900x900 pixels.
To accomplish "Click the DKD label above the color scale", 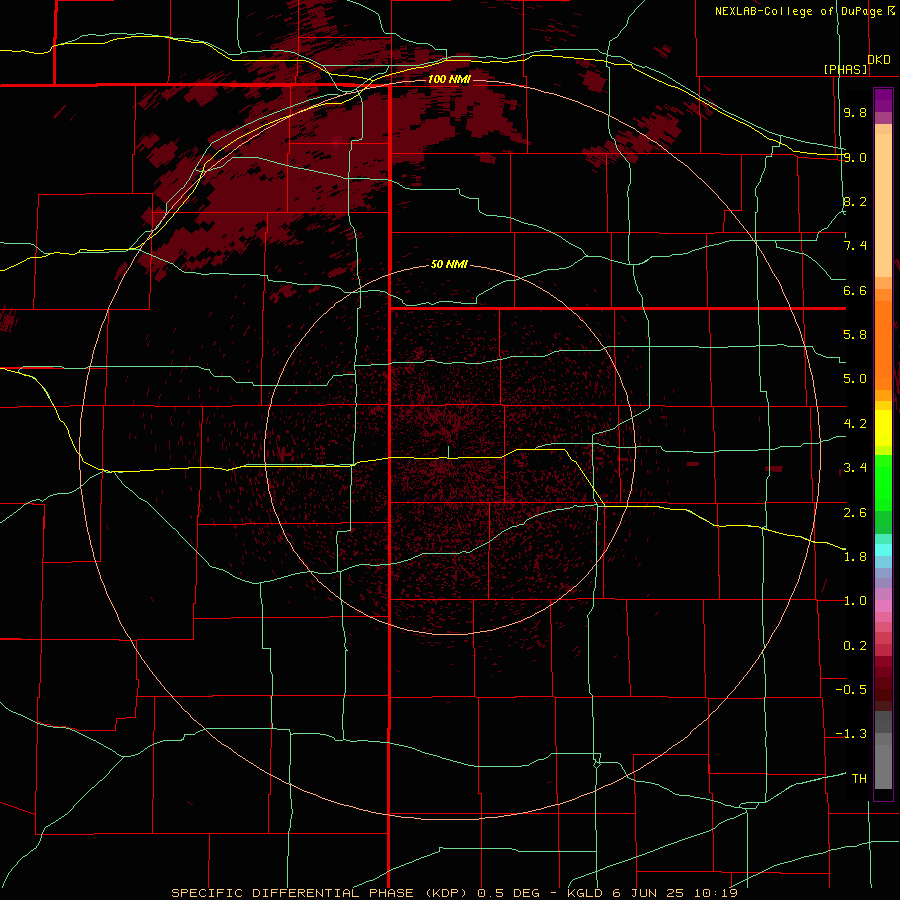I will [x=878, y=60].
